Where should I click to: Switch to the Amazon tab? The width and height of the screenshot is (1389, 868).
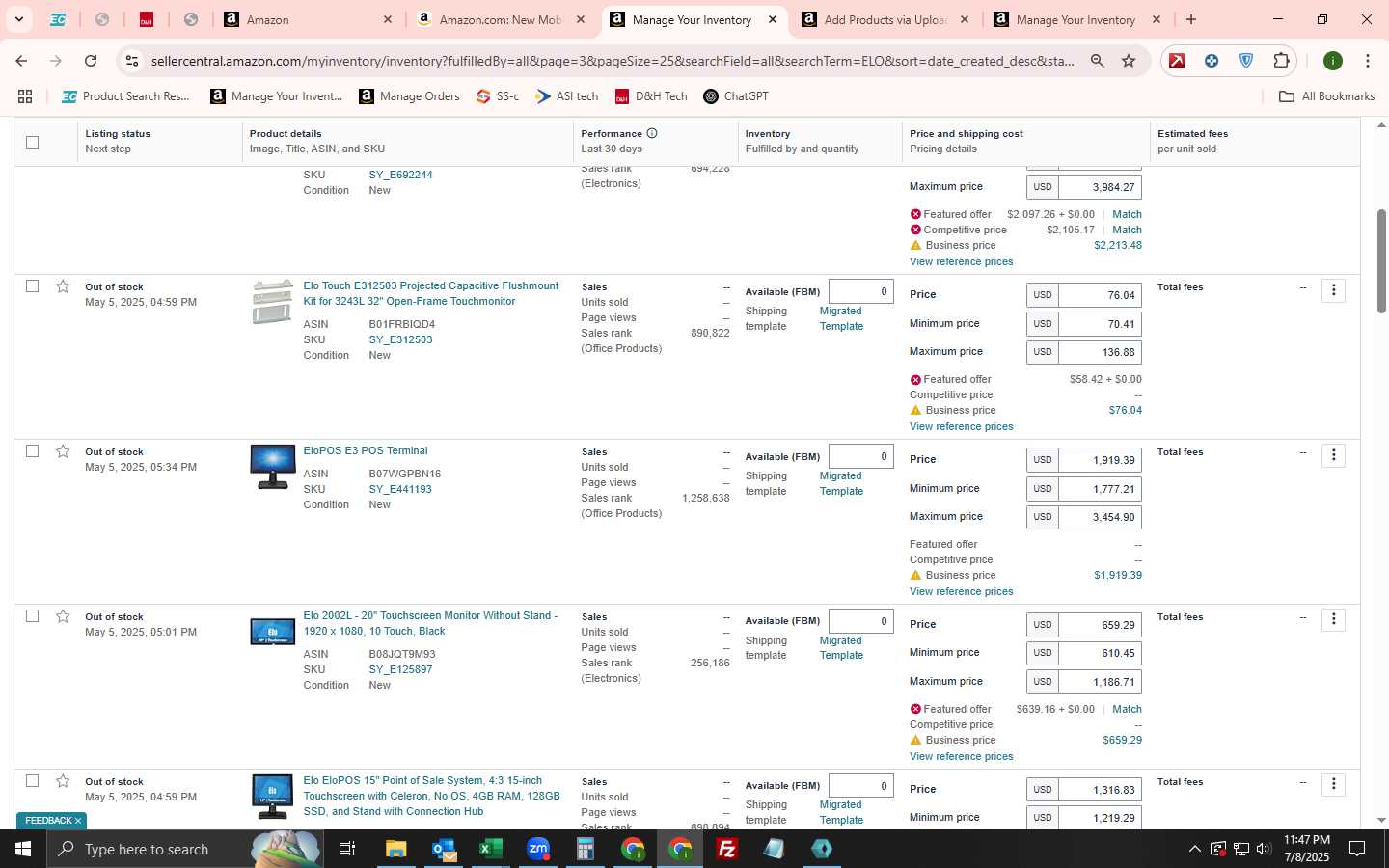click(308, 19)
